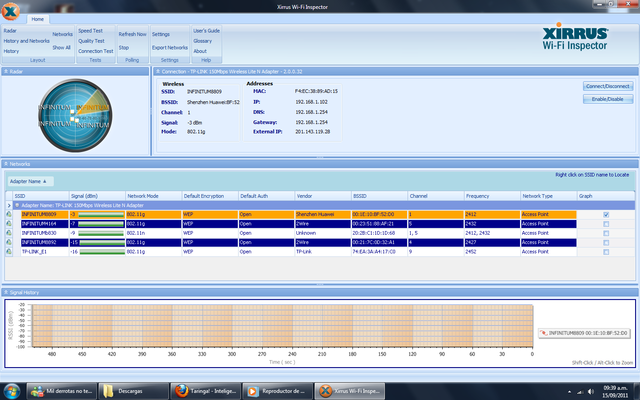This screenshot has width=640, height=400.
Task: Select Show All layout option
Action: click(x=62, y=47)
